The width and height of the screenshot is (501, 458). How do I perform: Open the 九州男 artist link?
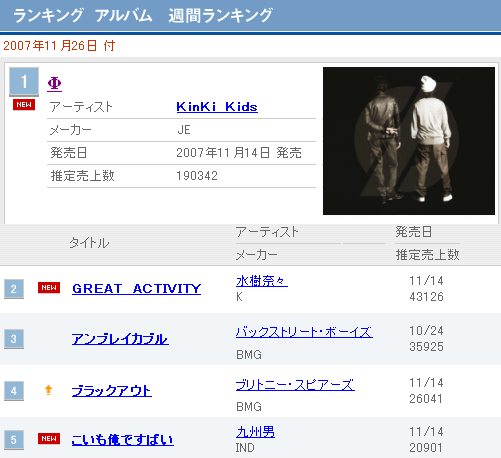point(255,432)
